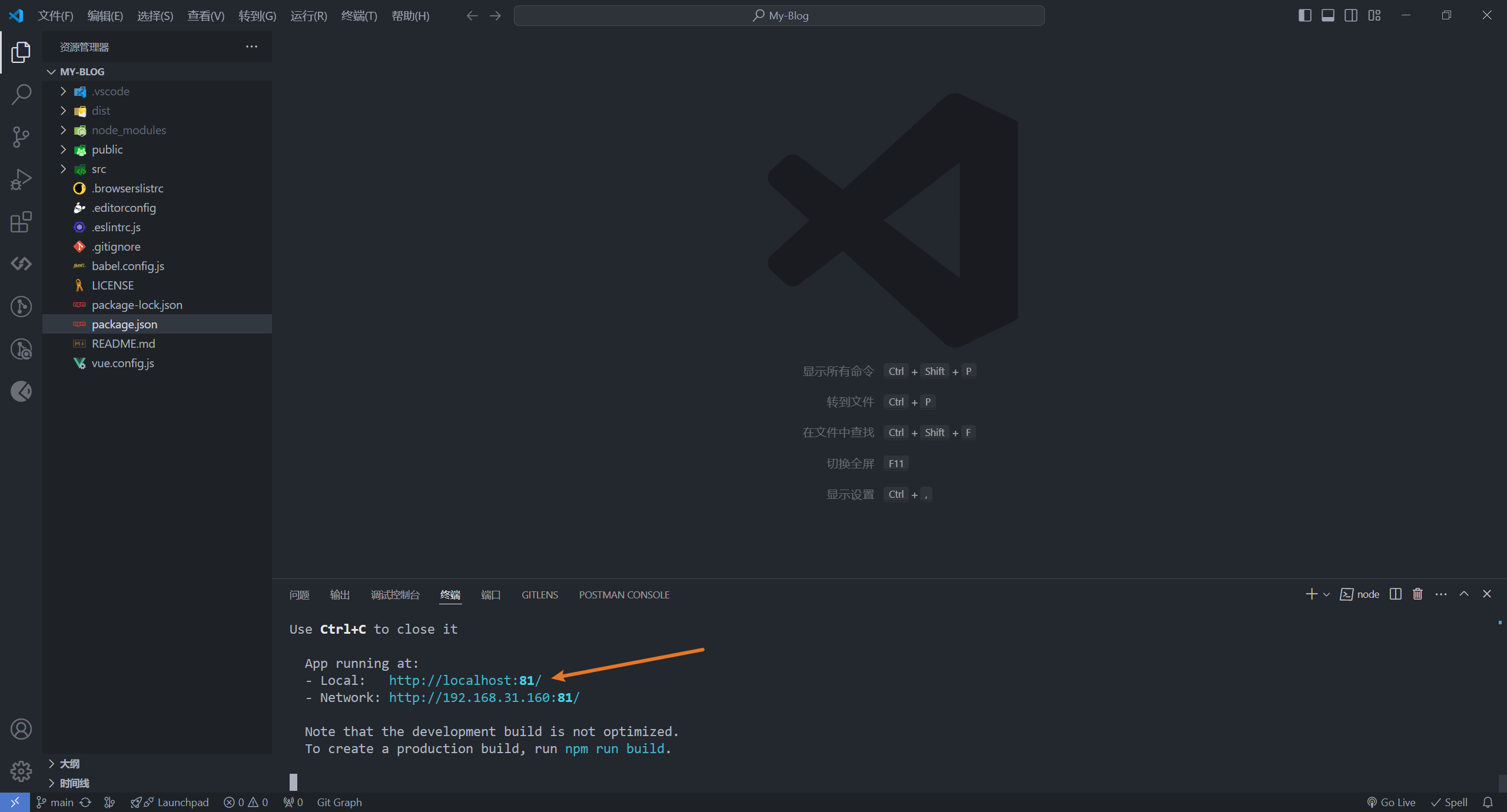Open the Extensions view

[x=21, y=222]
